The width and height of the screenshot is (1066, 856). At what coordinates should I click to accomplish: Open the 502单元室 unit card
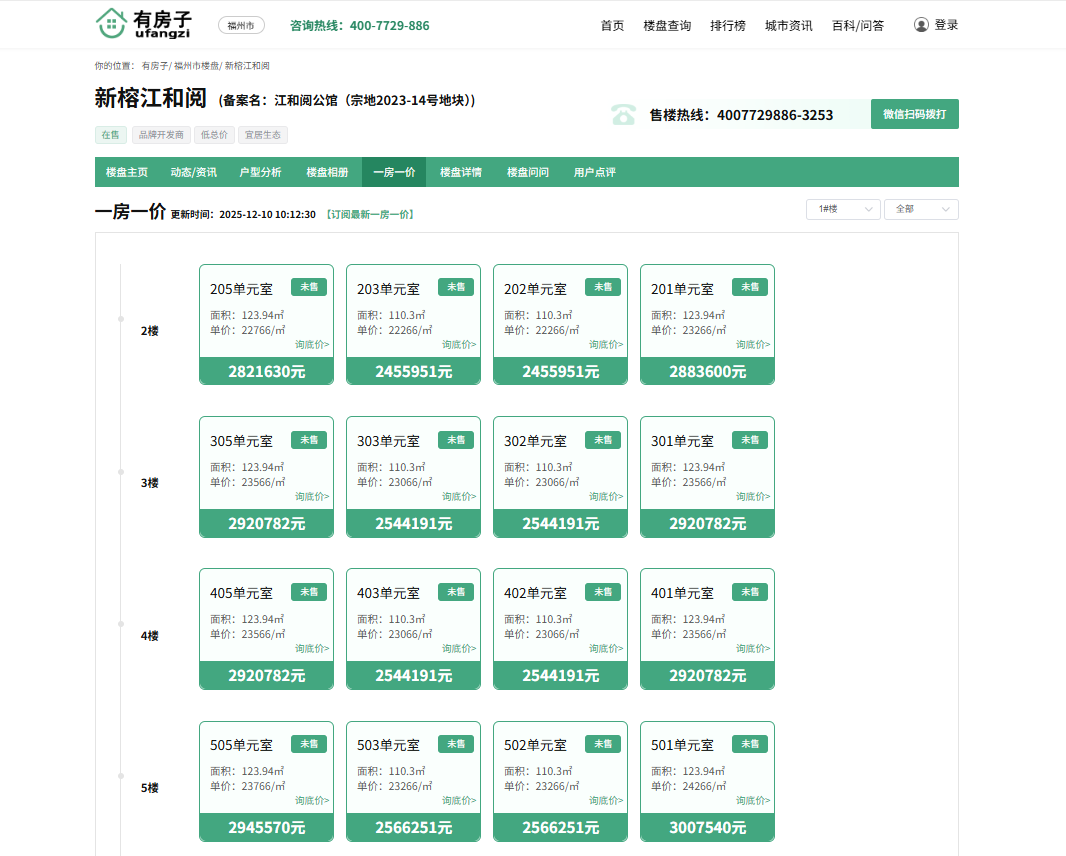(x=560, y=768)
